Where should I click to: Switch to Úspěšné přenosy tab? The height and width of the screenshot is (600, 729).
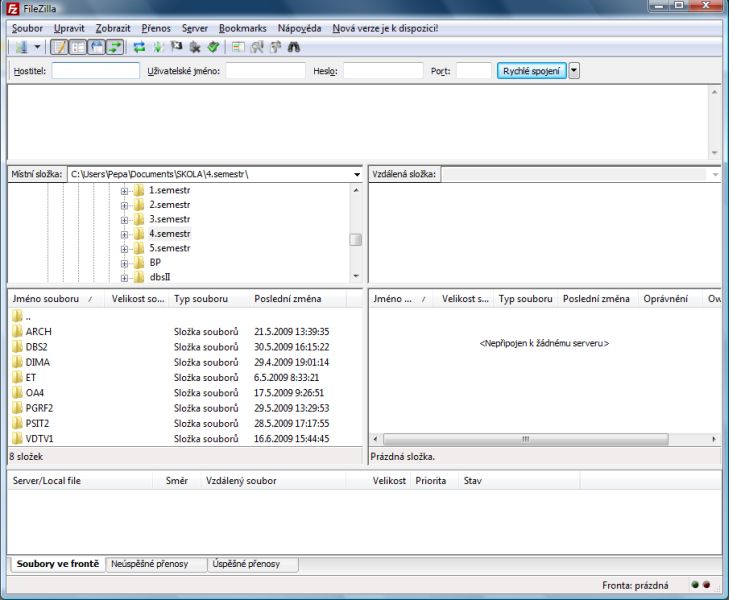point(253,564)
